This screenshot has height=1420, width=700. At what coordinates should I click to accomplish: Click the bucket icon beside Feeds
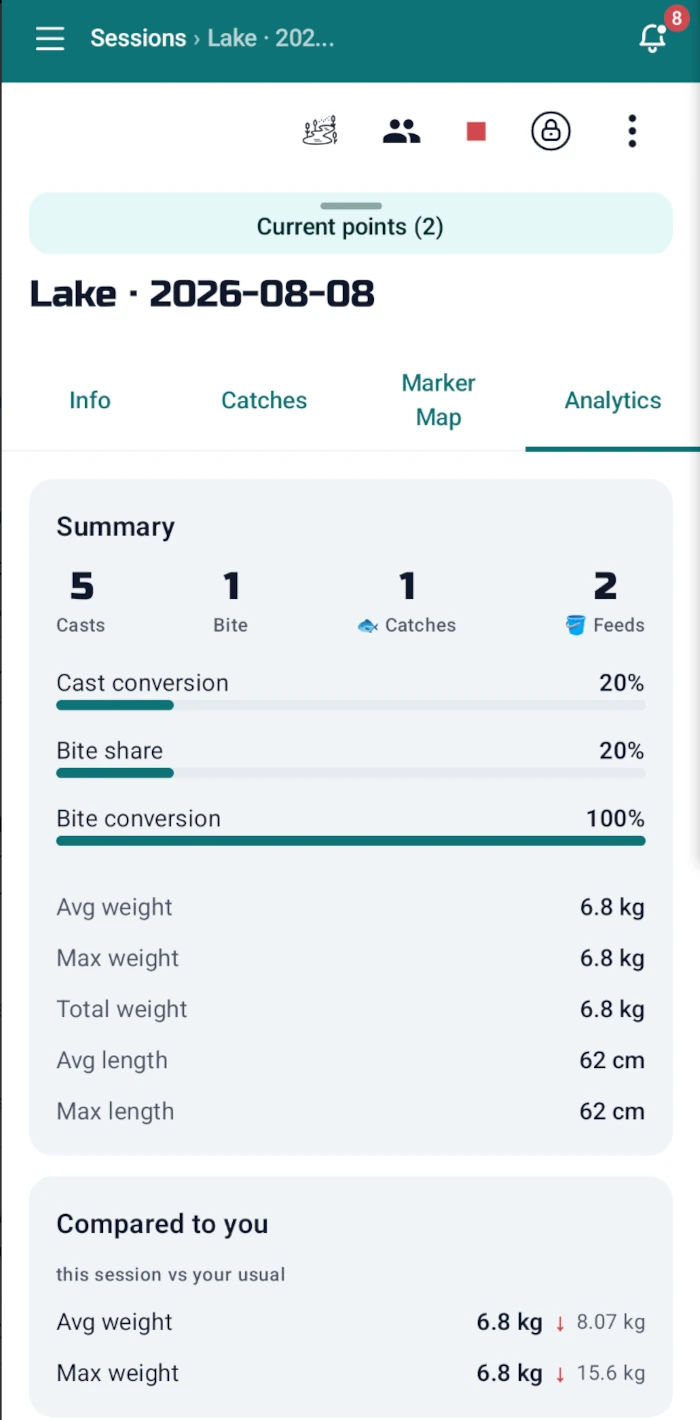point(575,626)
